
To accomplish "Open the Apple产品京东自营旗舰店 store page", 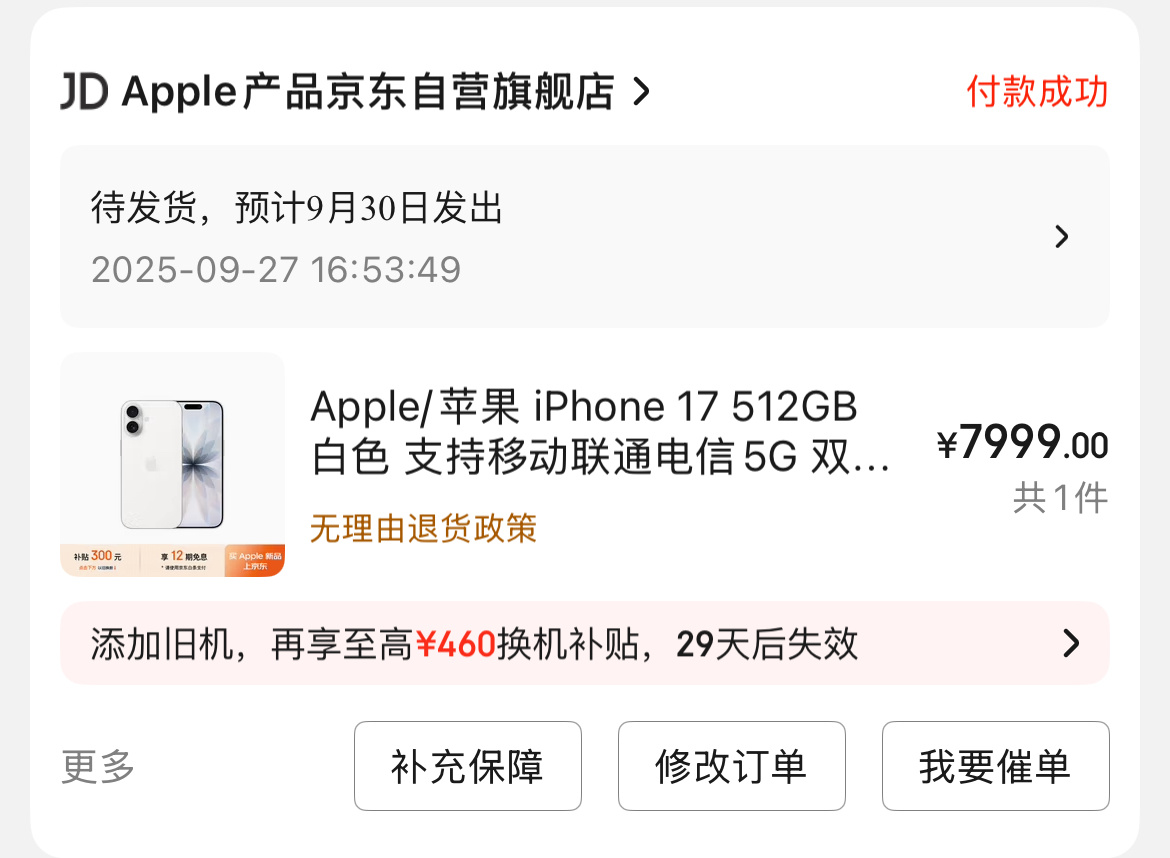I will 368,92.
